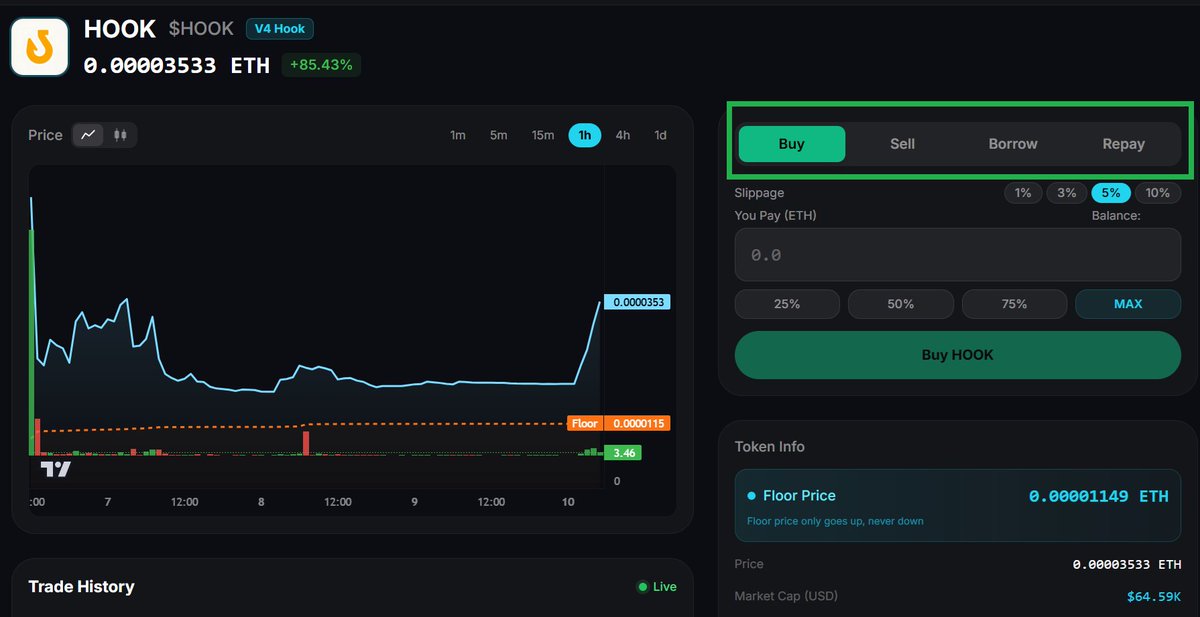This screenshot has width=1200, height=617.
Task: Switch to line chart view icon
Action: 89,135
